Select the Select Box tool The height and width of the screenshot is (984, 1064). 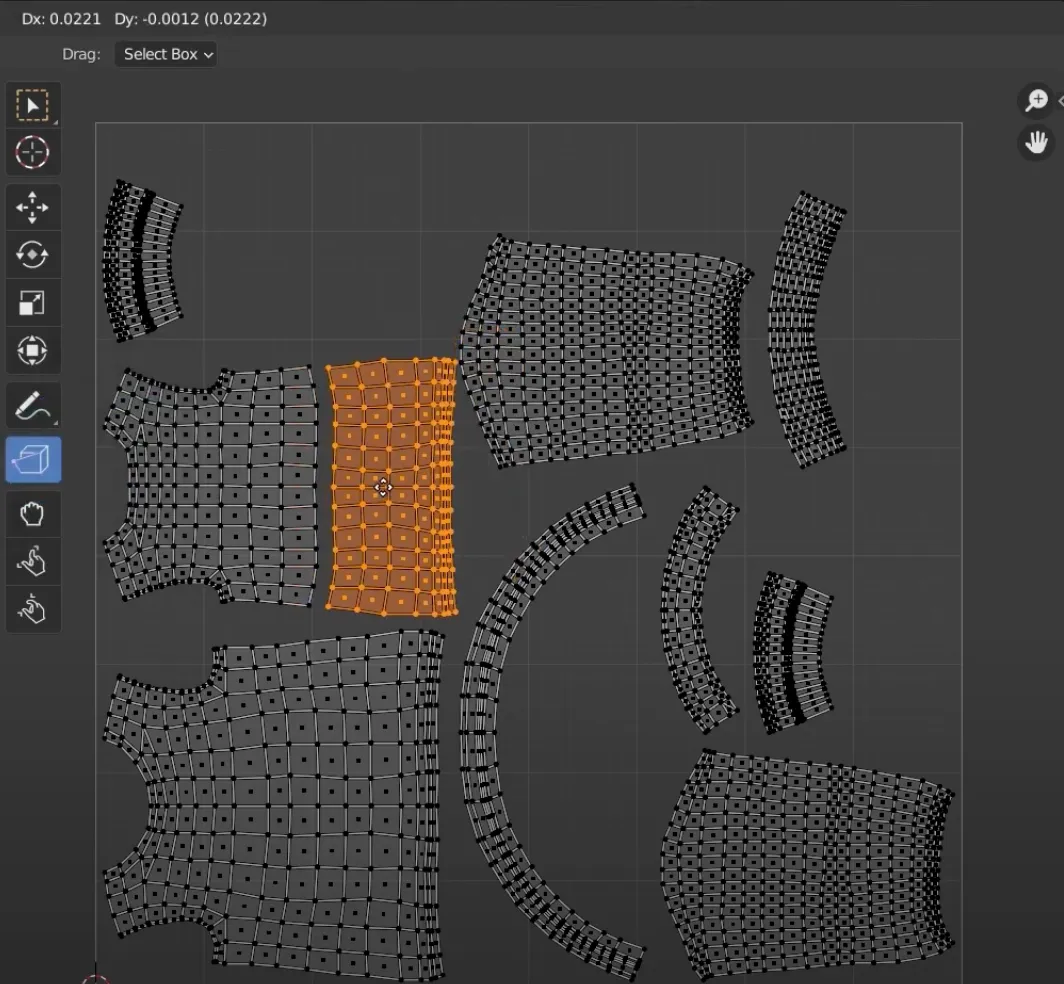pyautogui.click(x=33, y=105)
